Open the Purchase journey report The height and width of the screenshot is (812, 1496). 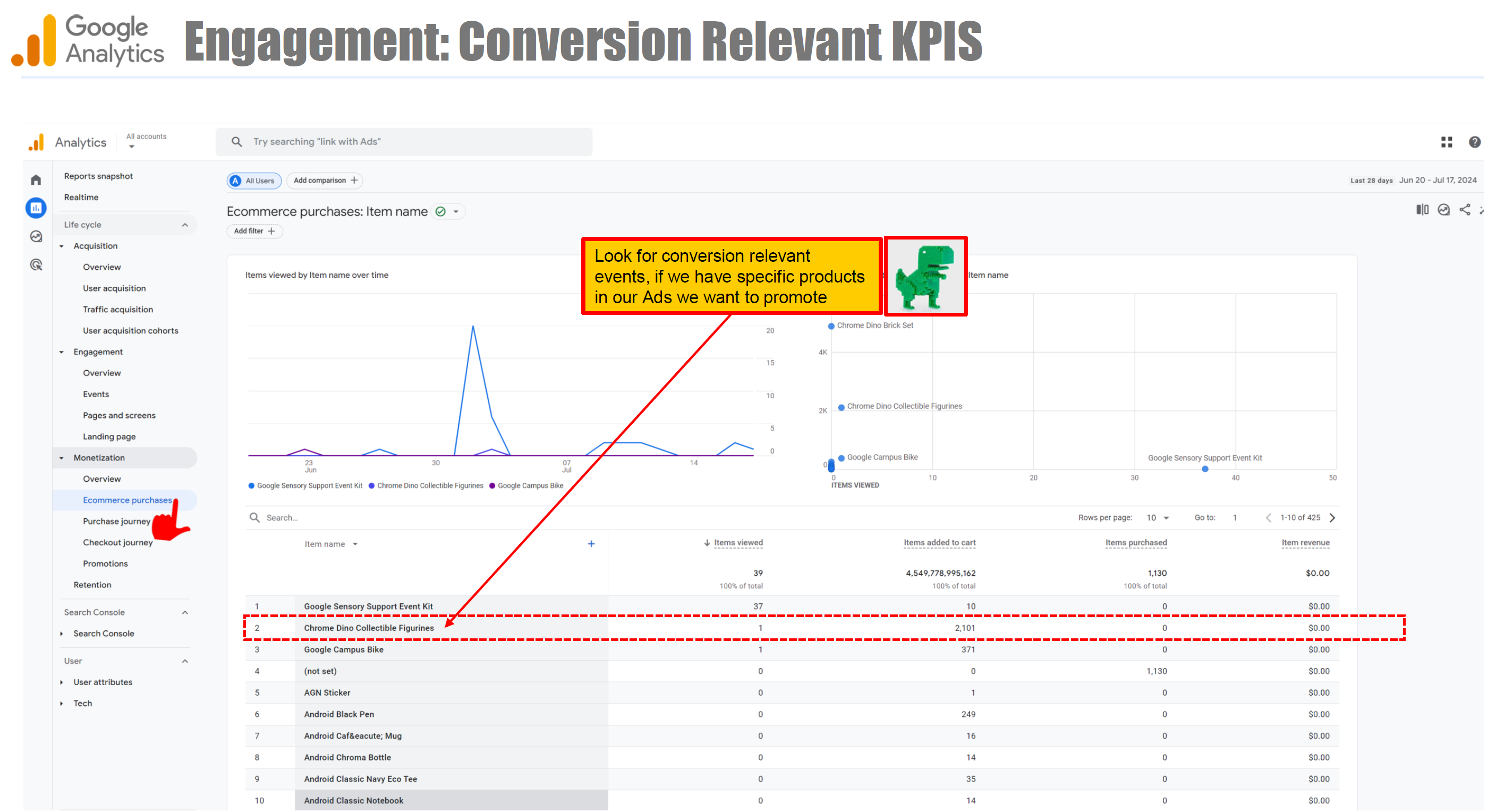116,521
